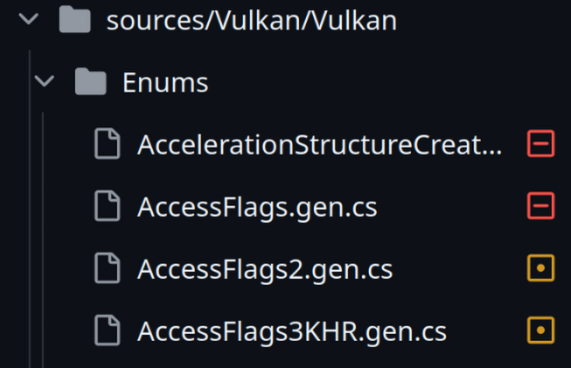Click the Enums folder icon

(90, 81)
